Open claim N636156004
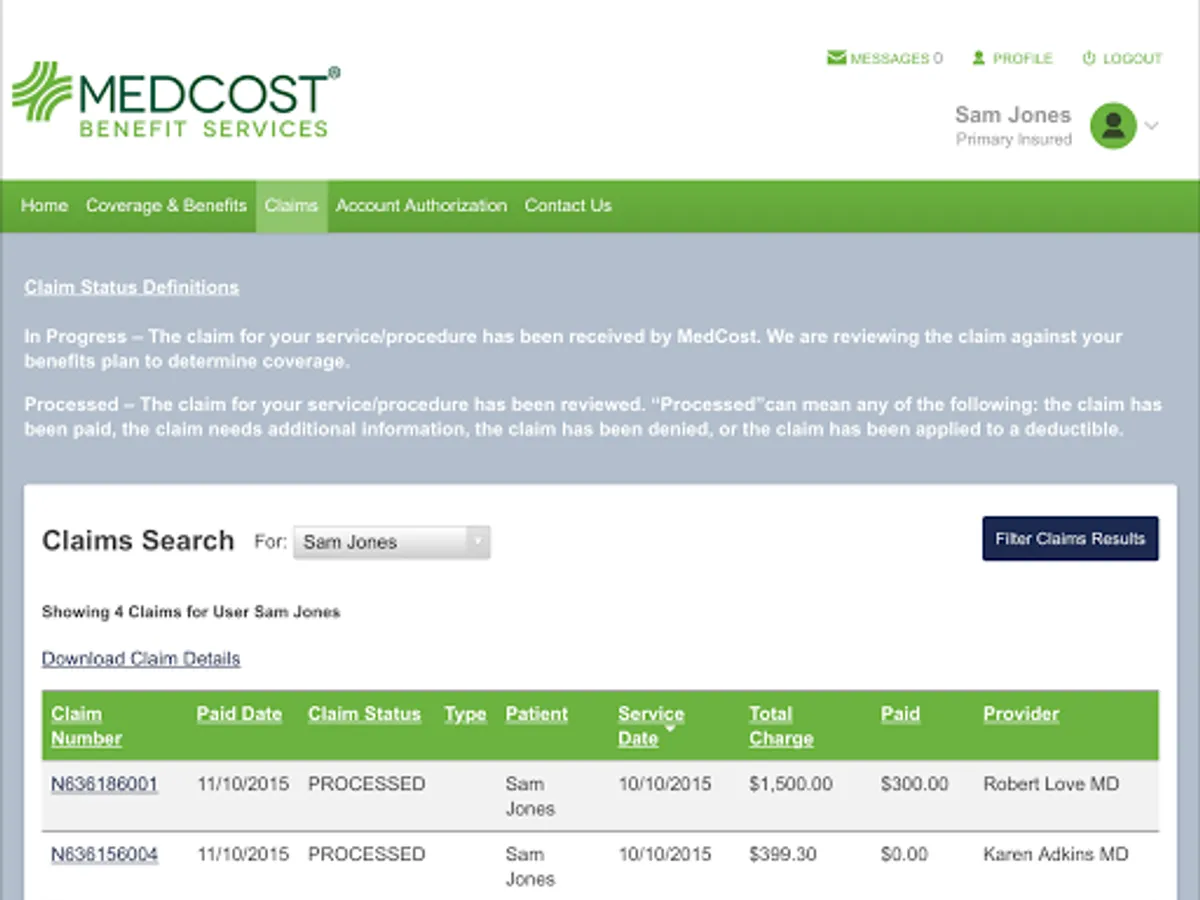 pos(104,854)
